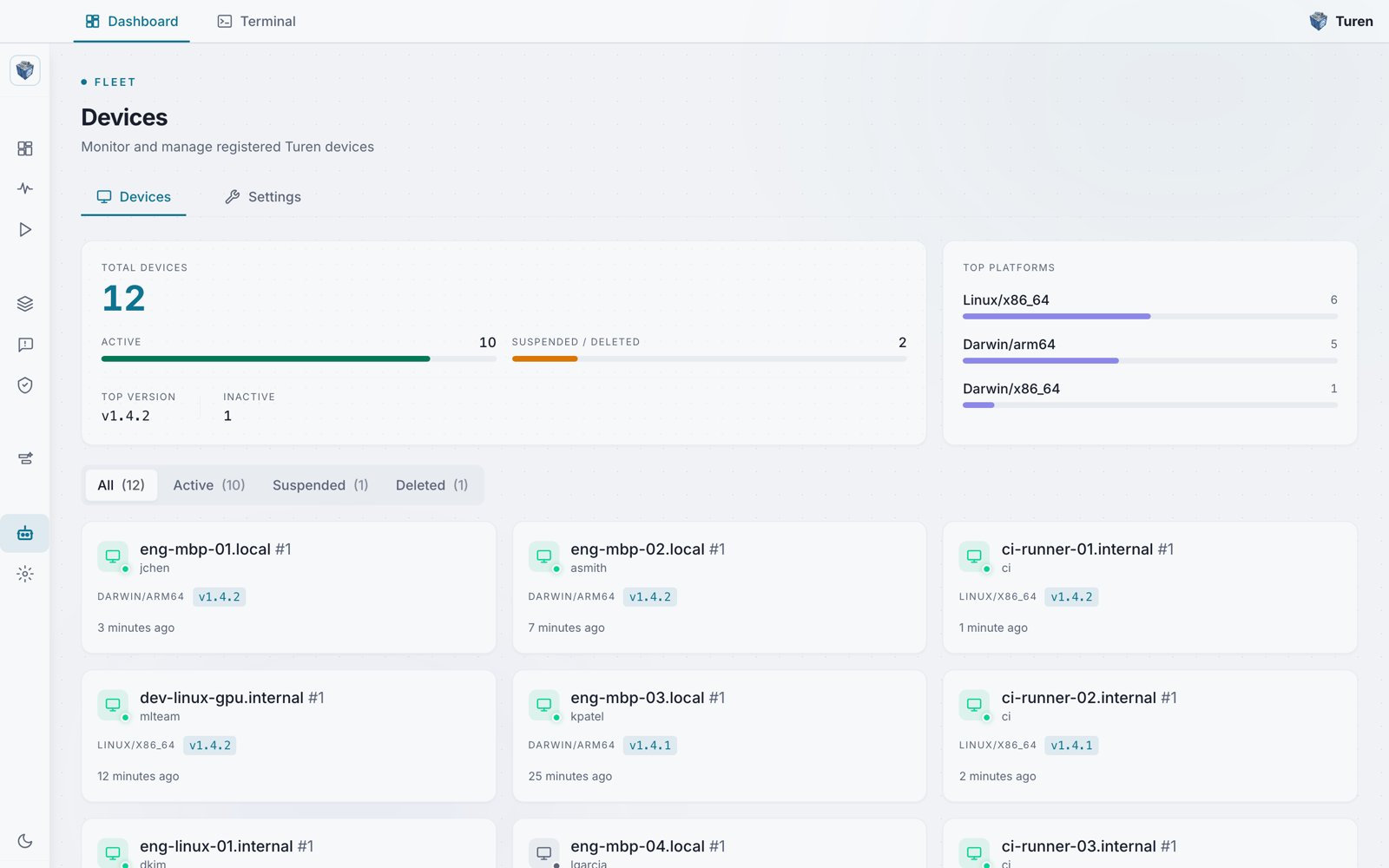Click the Turen avatar icon at top right

(1318, 21)
